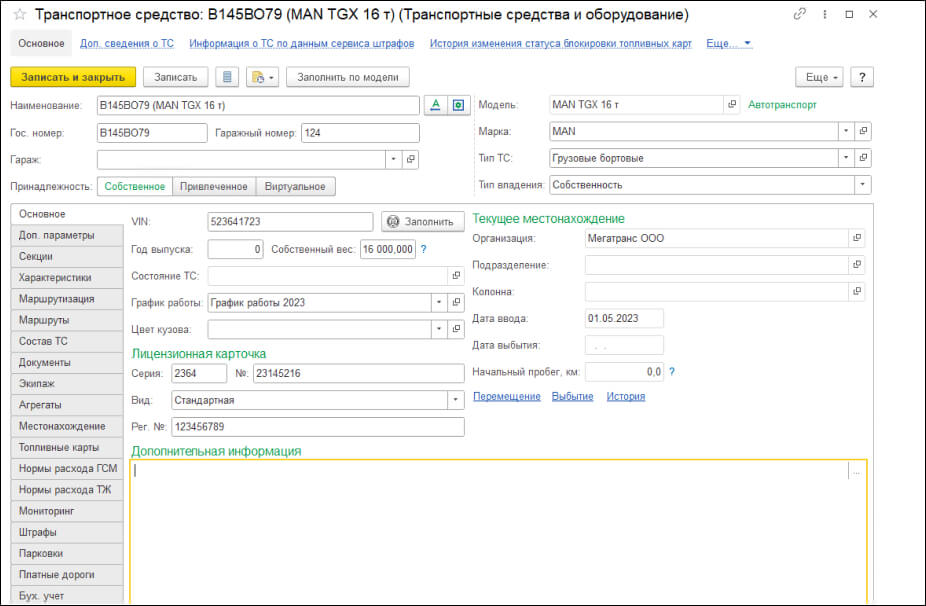Image resolution: width=926 pixels, height=606 pixels.
Task: Click Заполнить button next to VIN
Action: coord(423,221)
